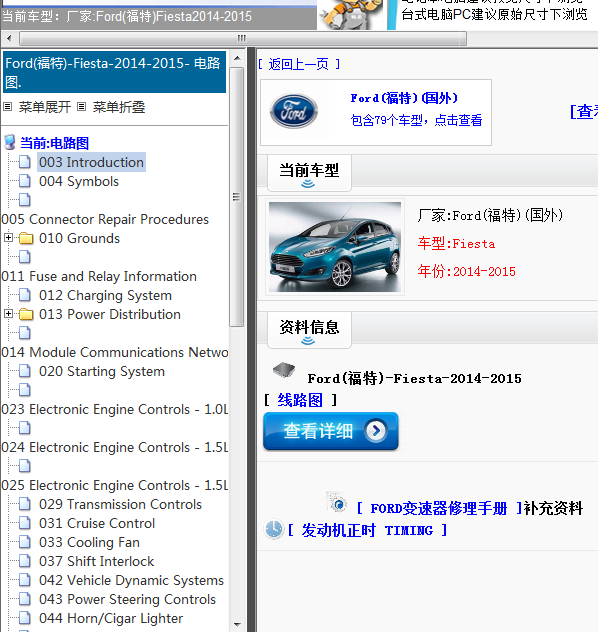Open 020 Starting System
Image resolution: width=598 pixels, height=632 pixels.
pos(102,371)
